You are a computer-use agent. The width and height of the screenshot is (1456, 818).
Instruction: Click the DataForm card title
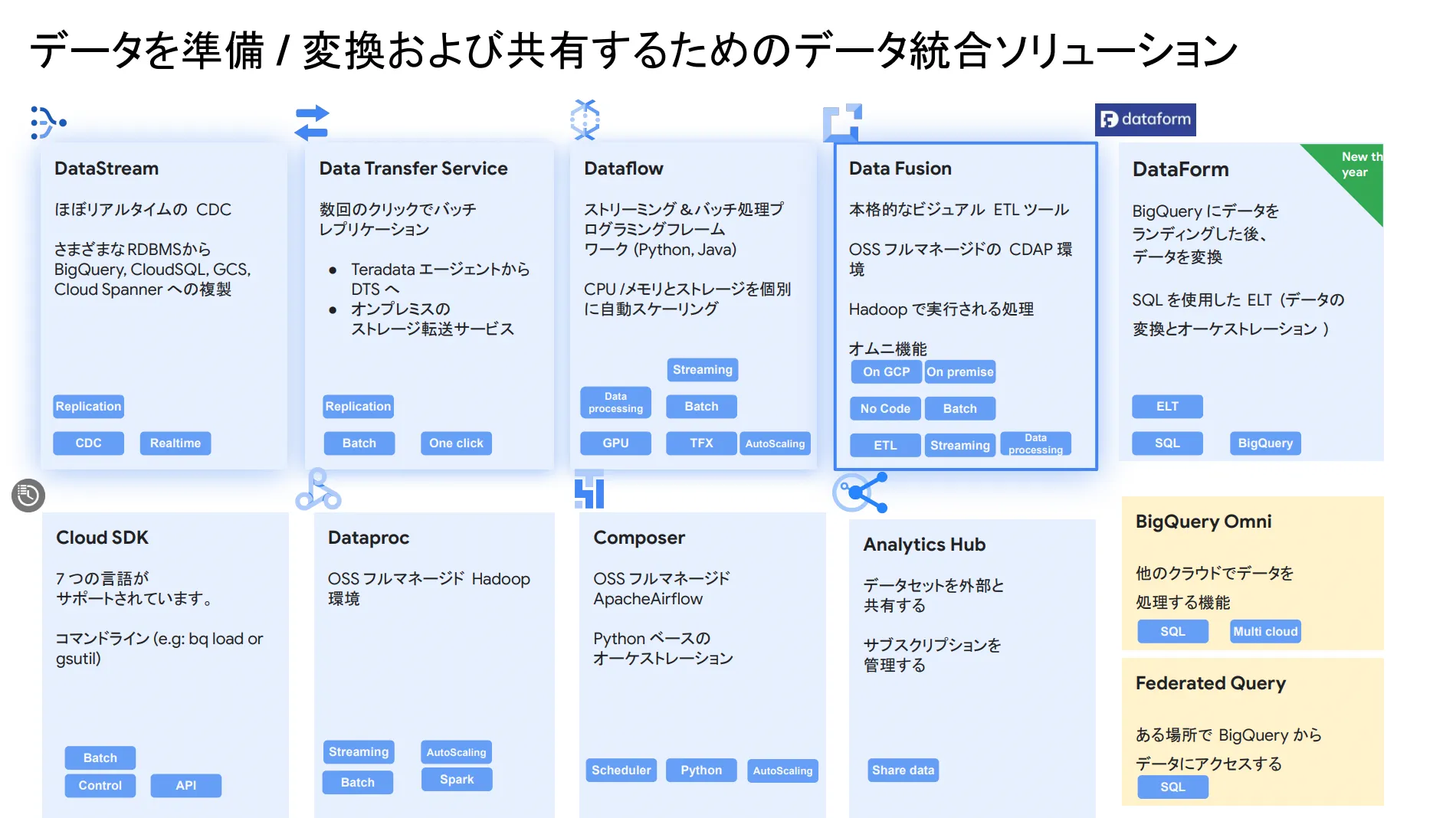[1180, 169]
